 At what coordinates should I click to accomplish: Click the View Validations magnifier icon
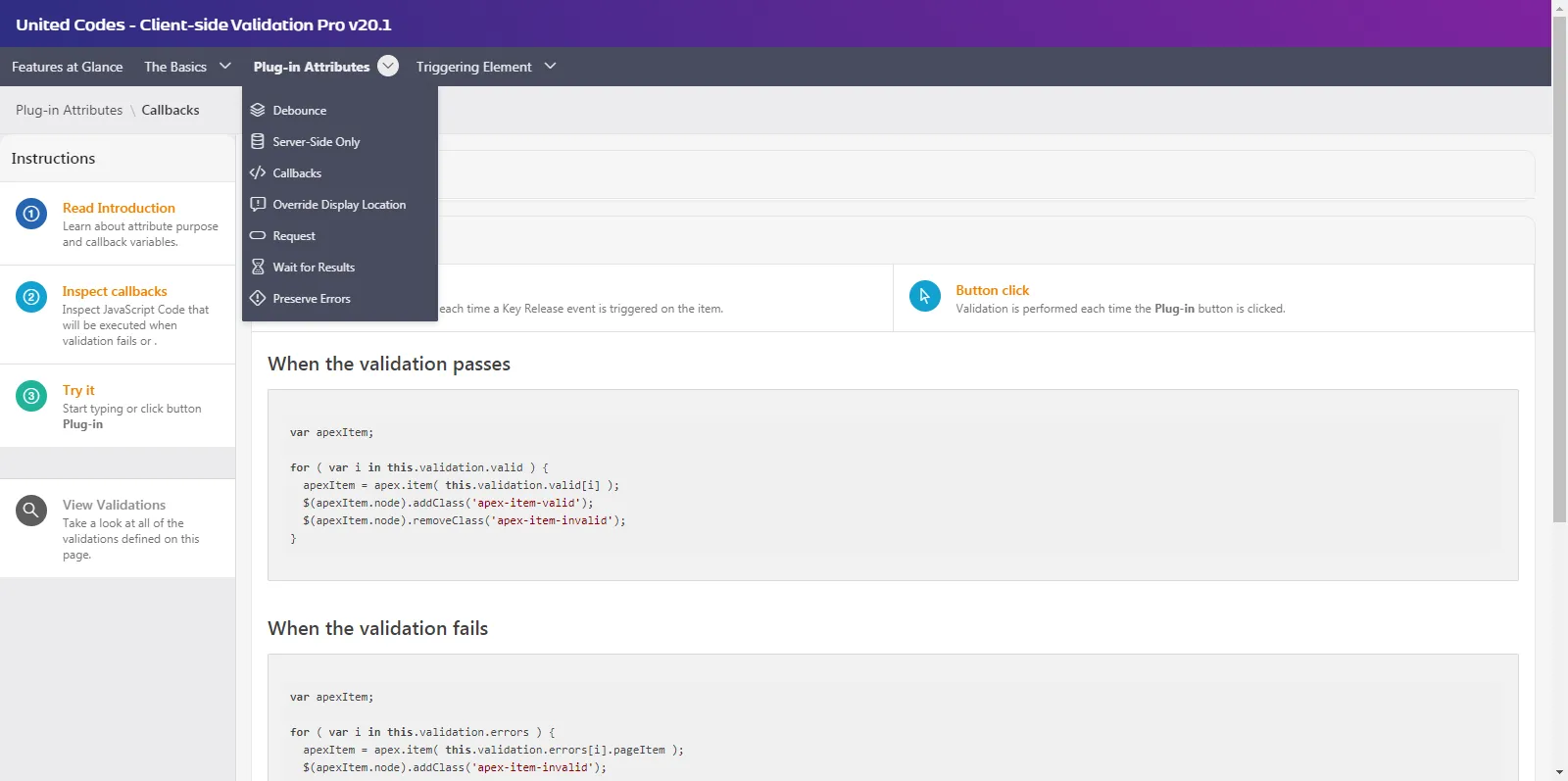(x=31, y=511)
